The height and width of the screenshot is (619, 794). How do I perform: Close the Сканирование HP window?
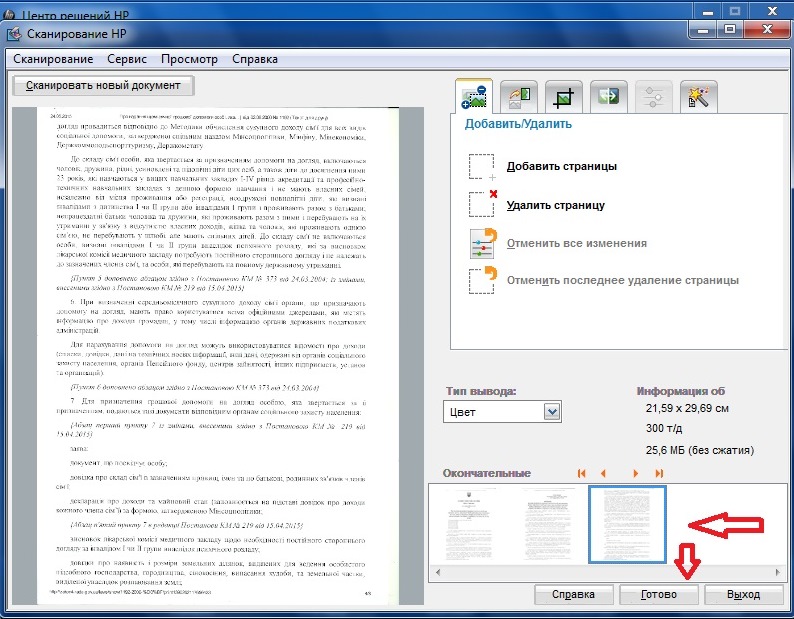tap(767, 30)
